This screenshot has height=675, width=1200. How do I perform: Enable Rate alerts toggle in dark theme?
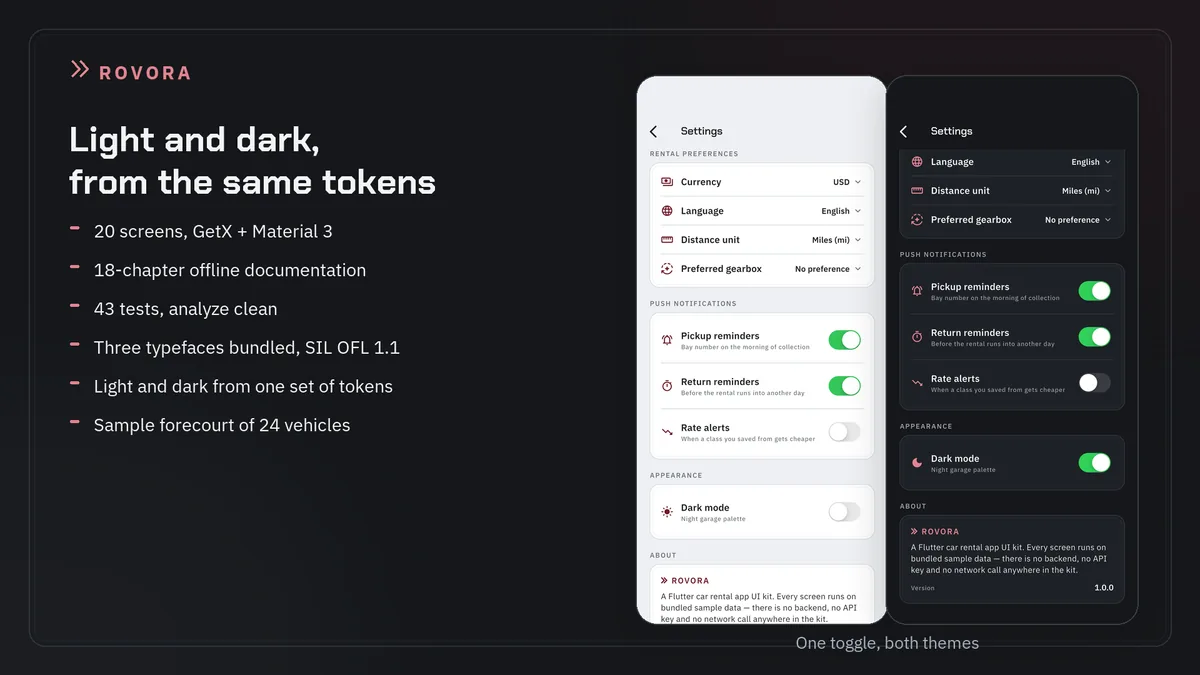click(1094, 383)
